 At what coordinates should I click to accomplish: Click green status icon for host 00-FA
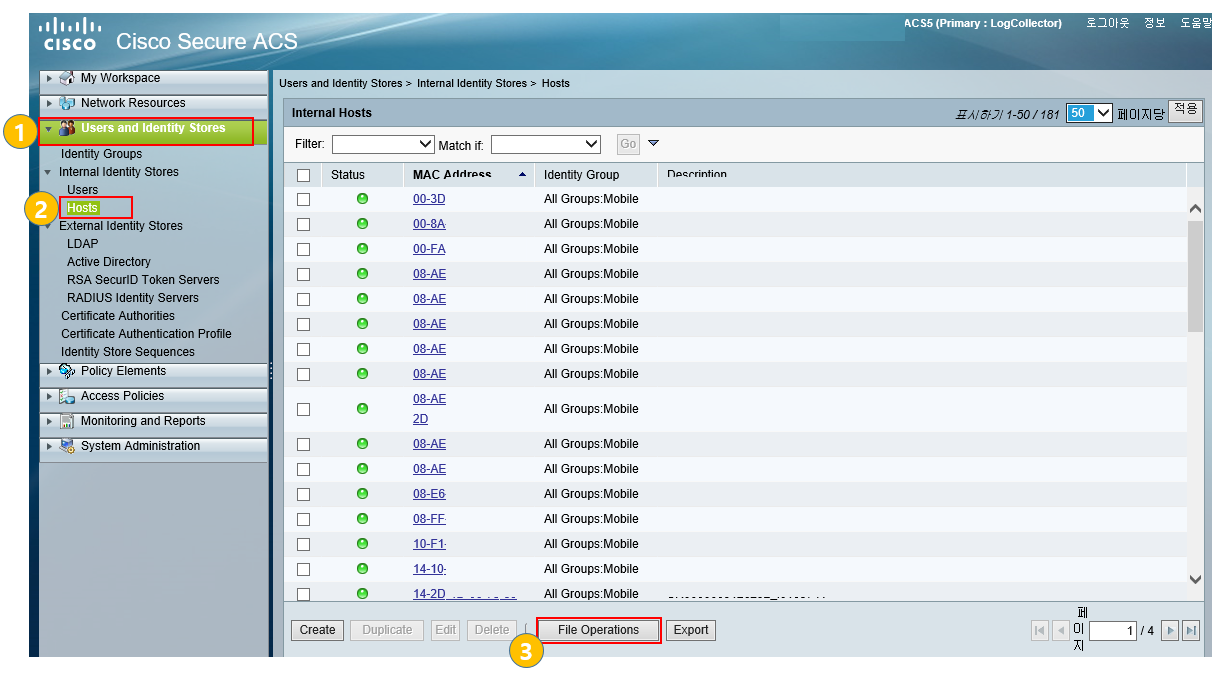click(x=362, y=249)
